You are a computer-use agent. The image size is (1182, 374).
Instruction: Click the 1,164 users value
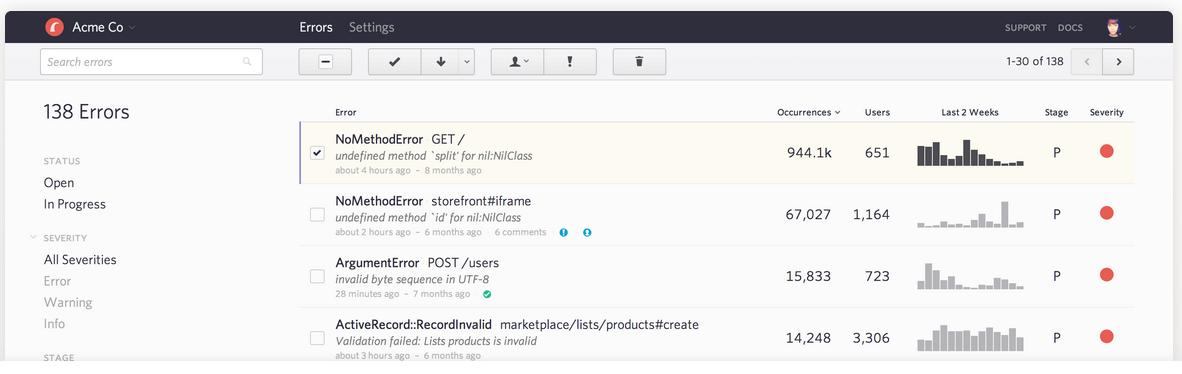(x=871, y=215)
